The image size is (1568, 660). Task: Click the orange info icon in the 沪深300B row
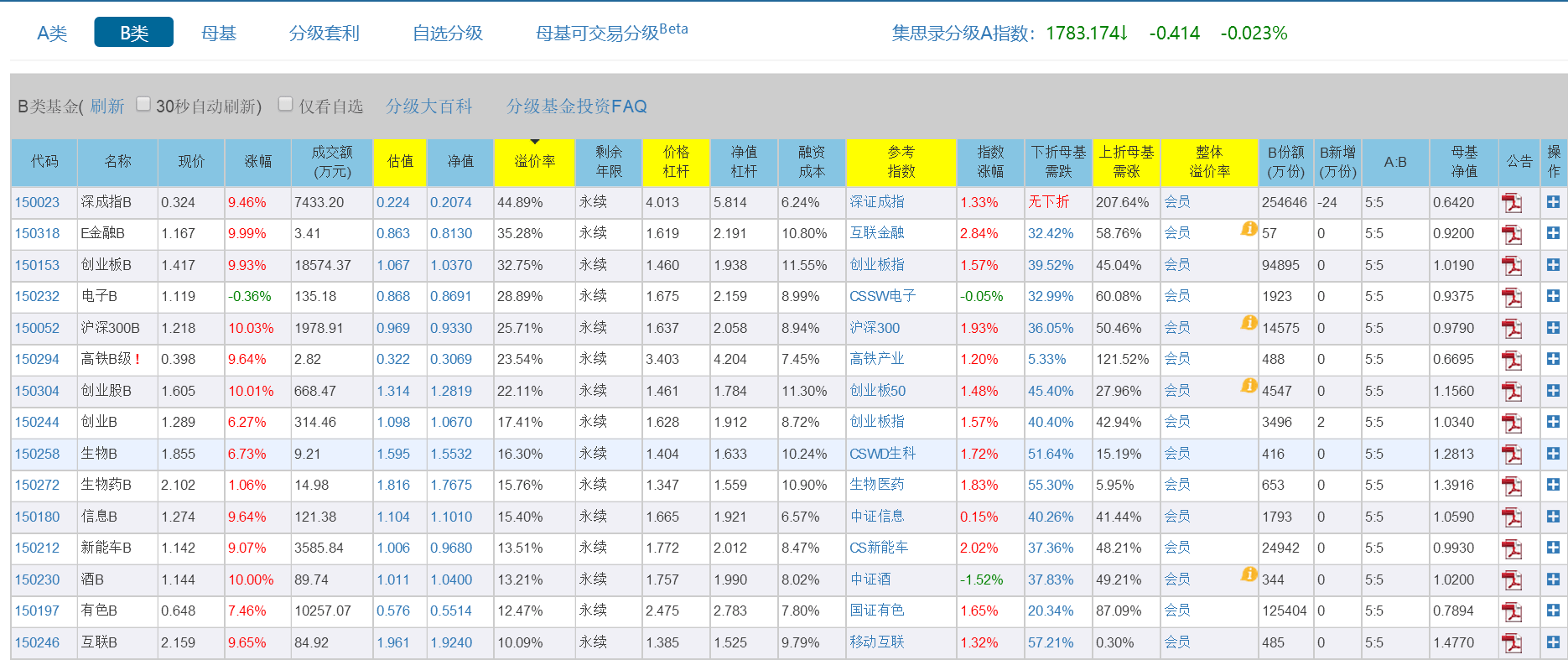point(1249,323)
